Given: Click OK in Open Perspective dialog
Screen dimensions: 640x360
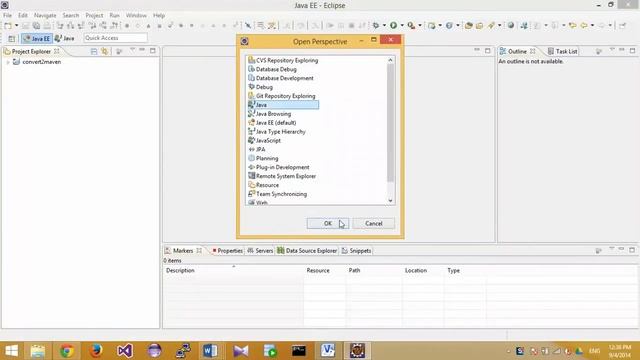Looking at the screenshot, I should click(x=328, y=224).
